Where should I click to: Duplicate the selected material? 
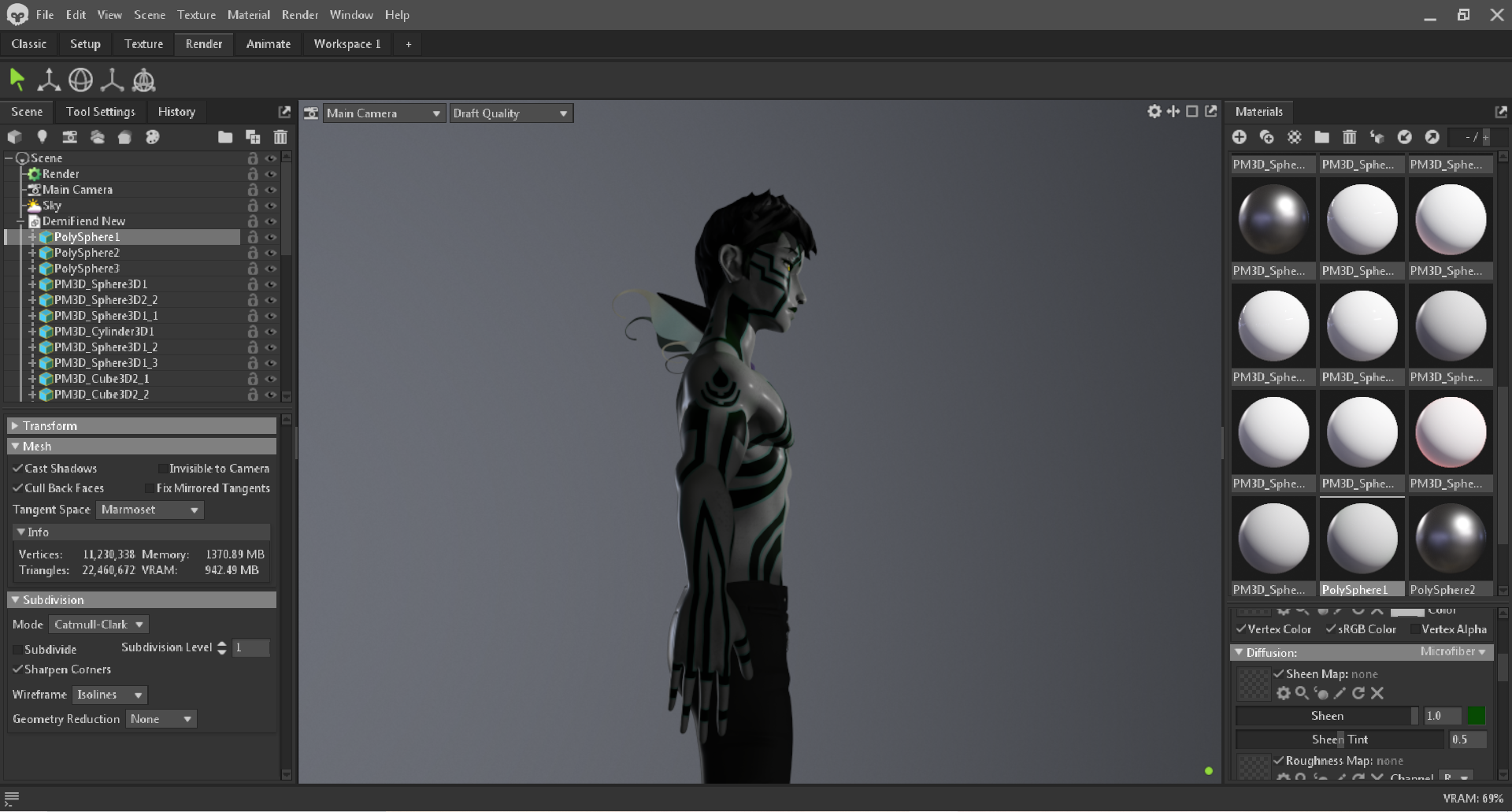click(x=1266, y=137)
